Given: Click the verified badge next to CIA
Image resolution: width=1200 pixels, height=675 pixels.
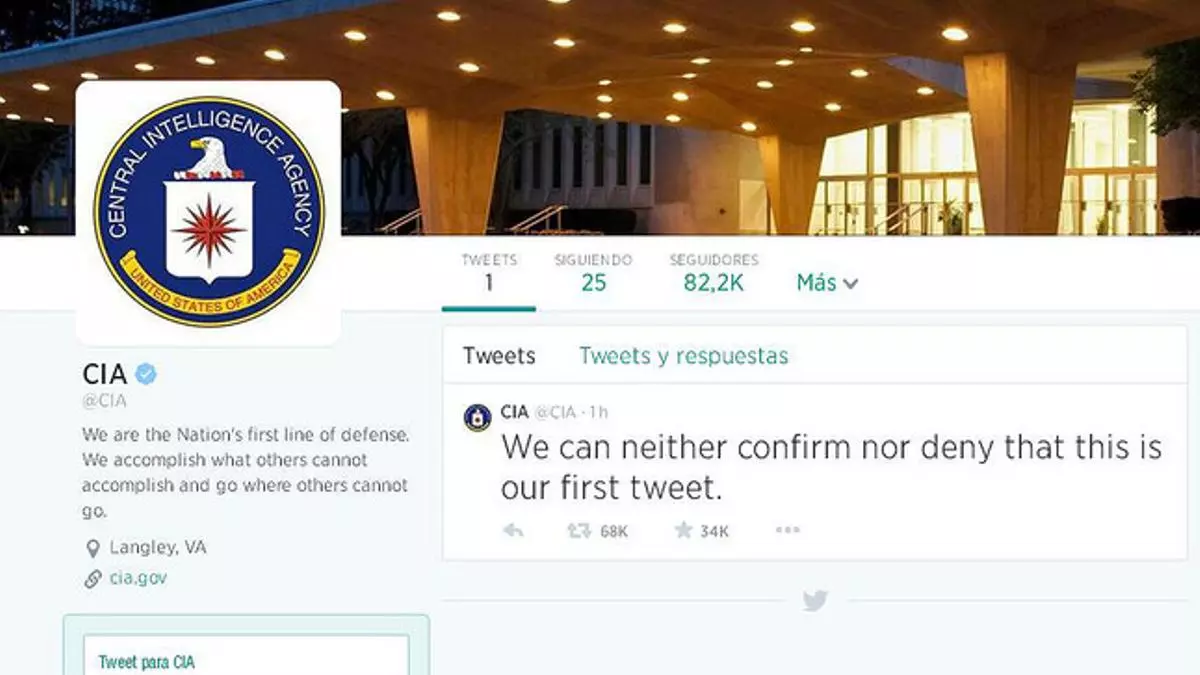Looking at the screenshot, I should click(x=146, y=375).
